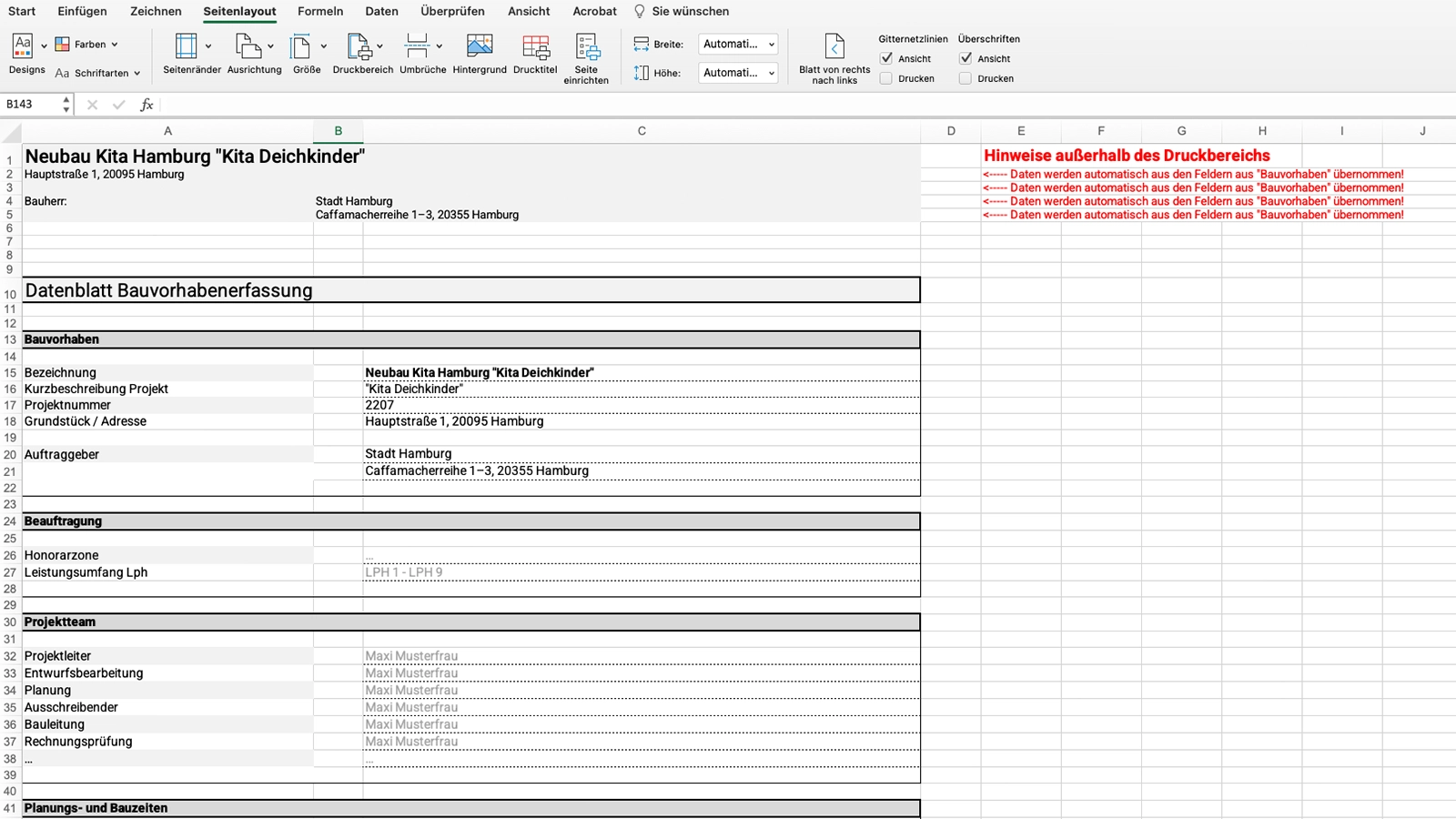
Task: Switch to the Acrobat tab
Action: [x=594, y=11]
